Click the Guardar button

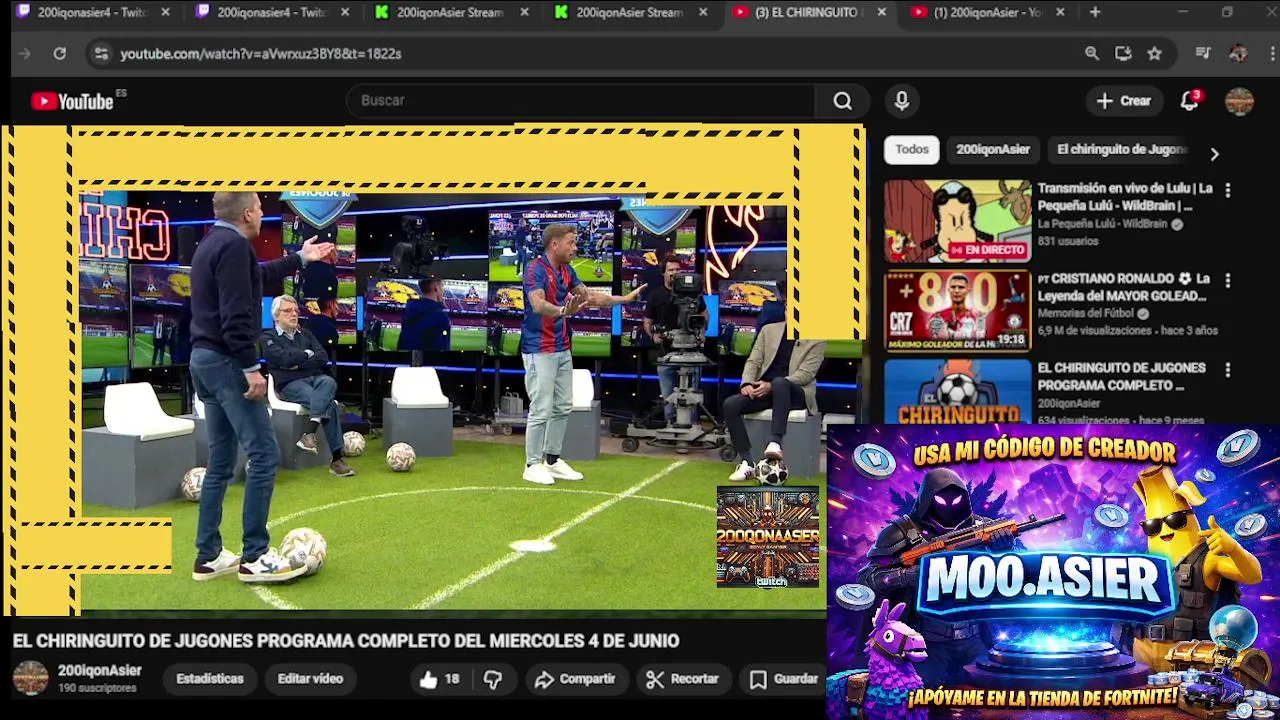pyautogui.click(x=784, y=679)
